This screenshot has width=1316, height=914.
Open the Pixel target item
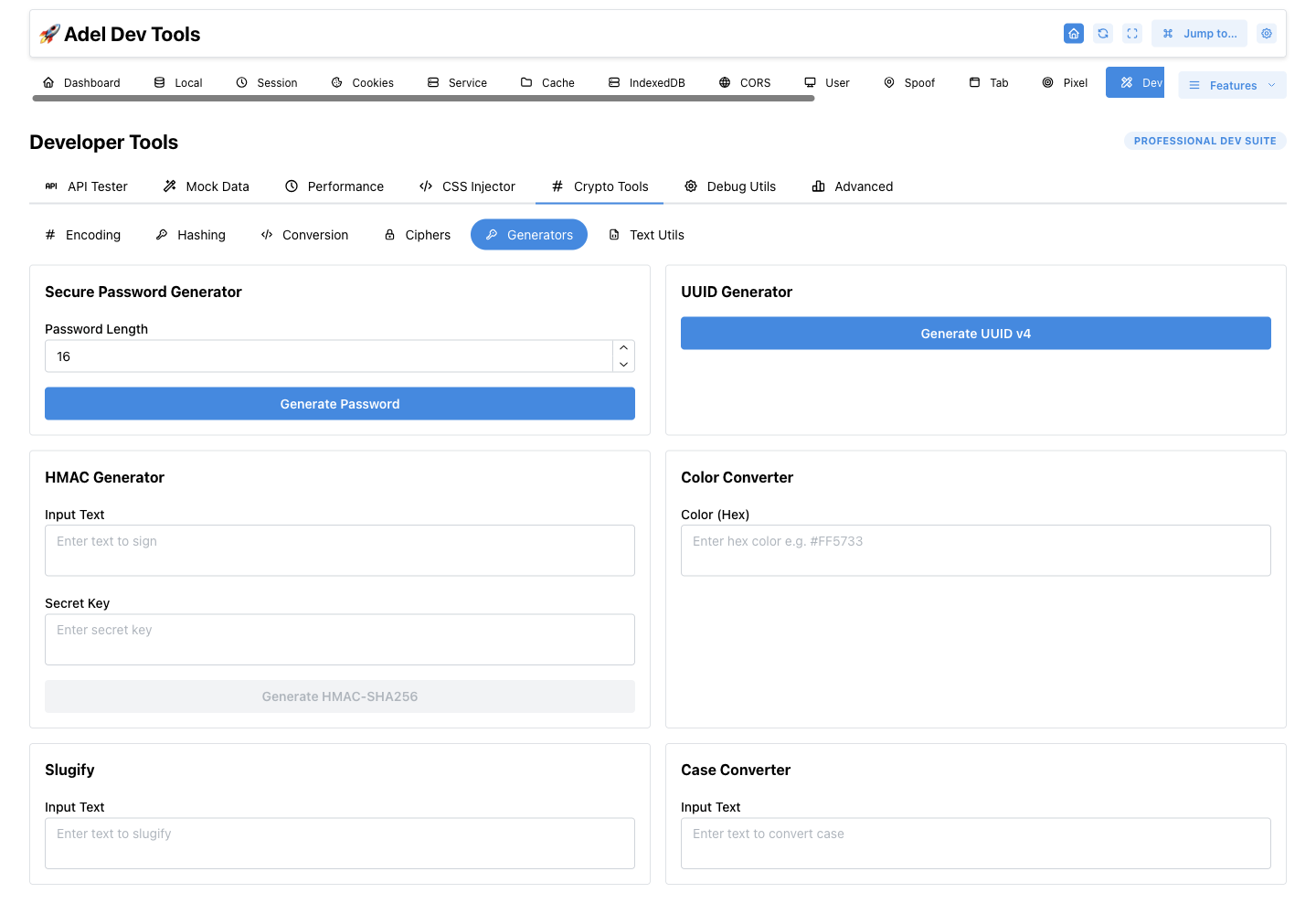(1065, 82)
